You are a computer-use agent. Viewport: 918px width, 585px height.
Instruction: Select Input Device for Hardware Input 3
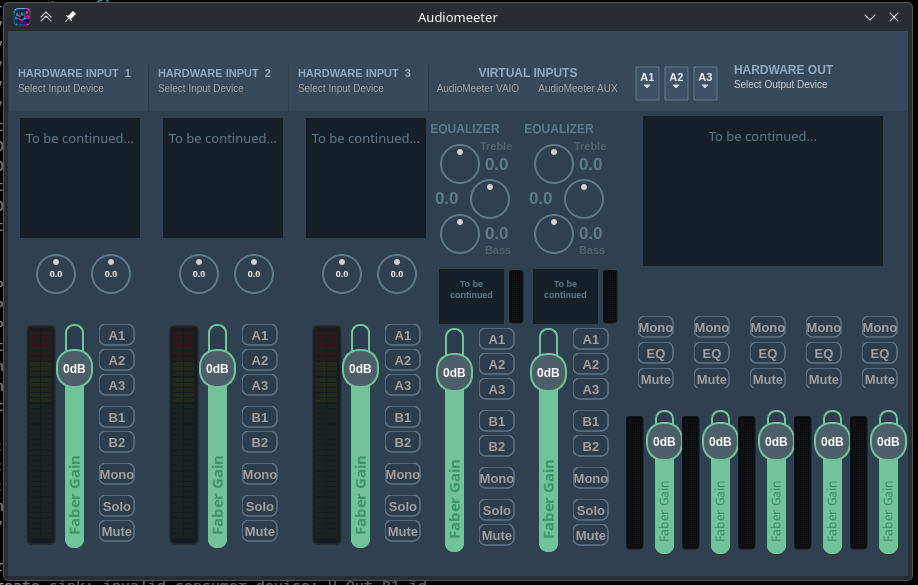(341, 88)
